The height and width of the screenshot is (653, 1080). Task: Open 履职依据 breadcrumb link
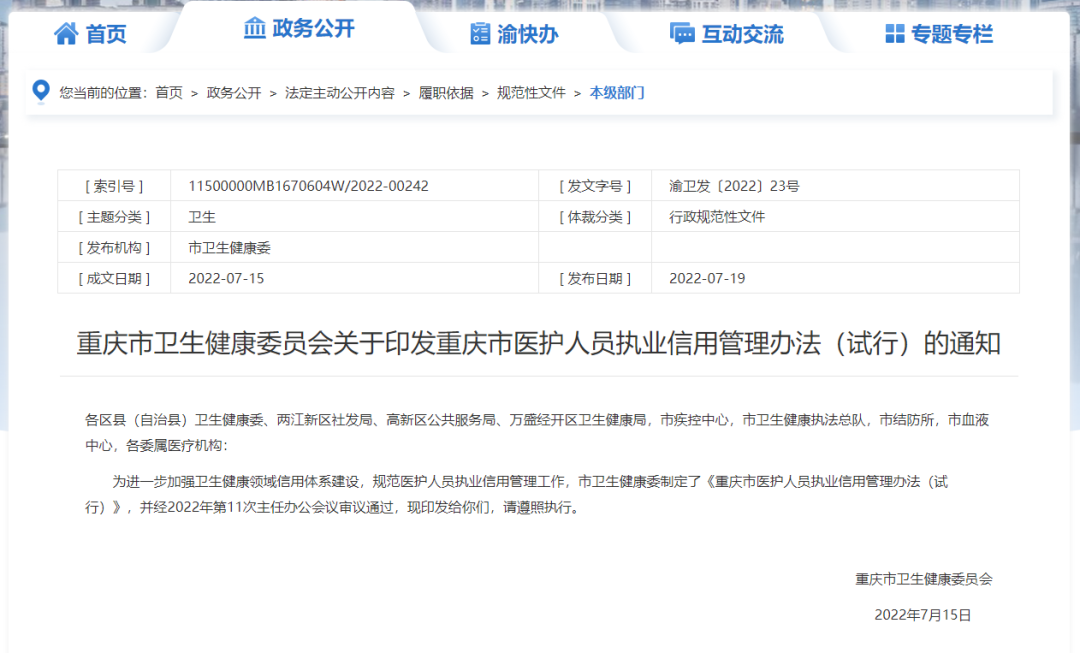tap(446, 92)
